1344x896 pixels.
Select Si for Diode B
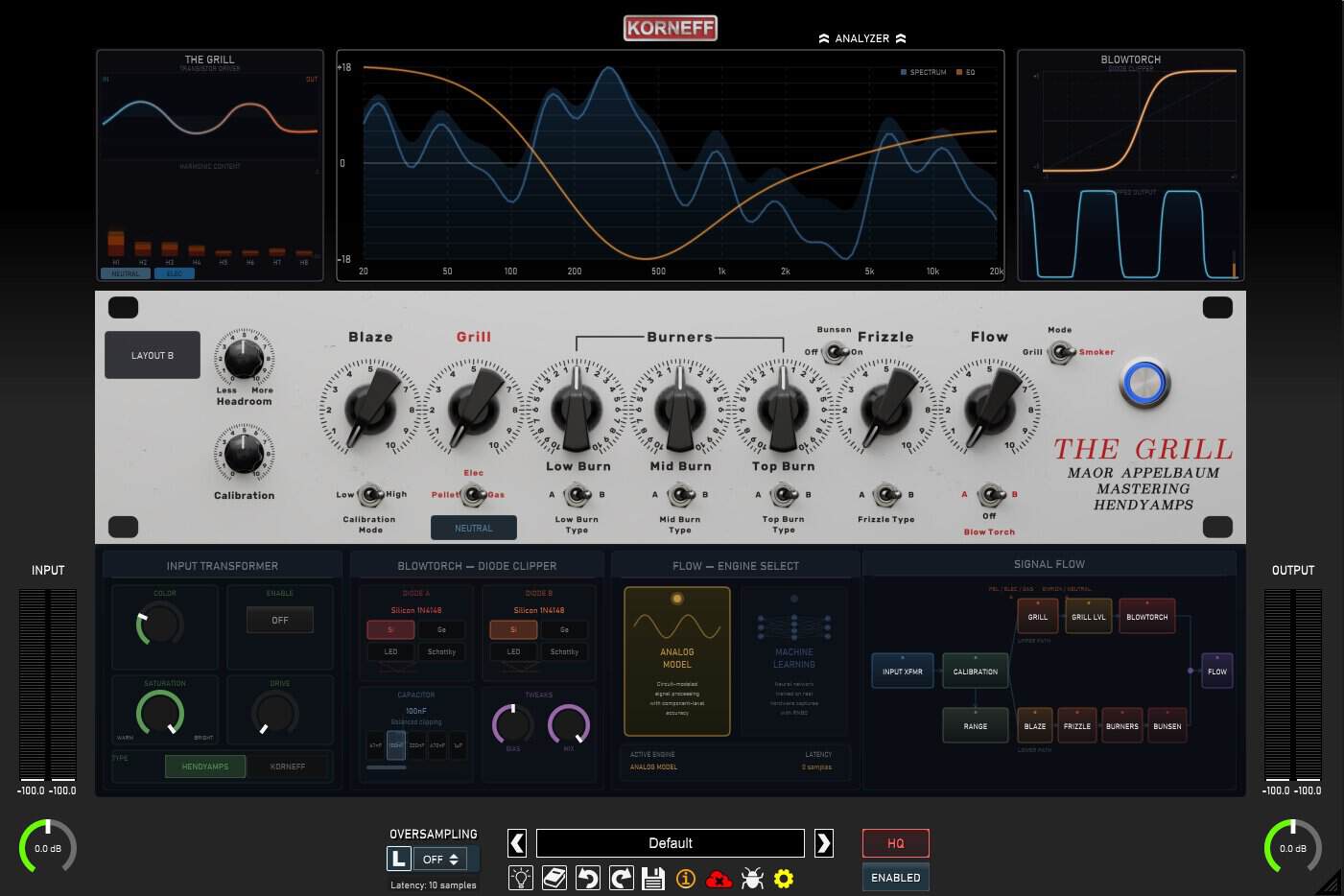click(x=513, y=629)
